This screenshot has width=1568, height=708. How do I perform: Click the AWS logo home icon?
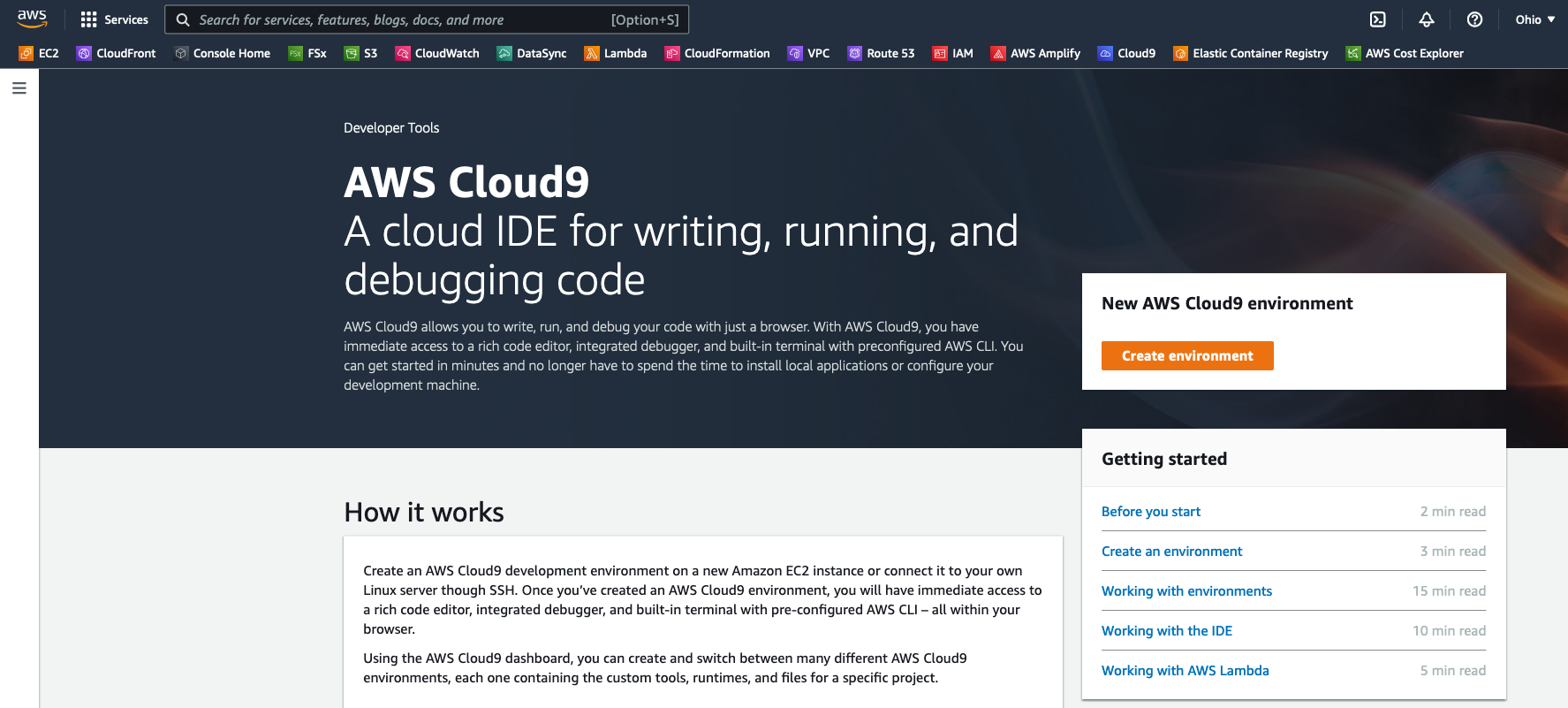[32, 19]
